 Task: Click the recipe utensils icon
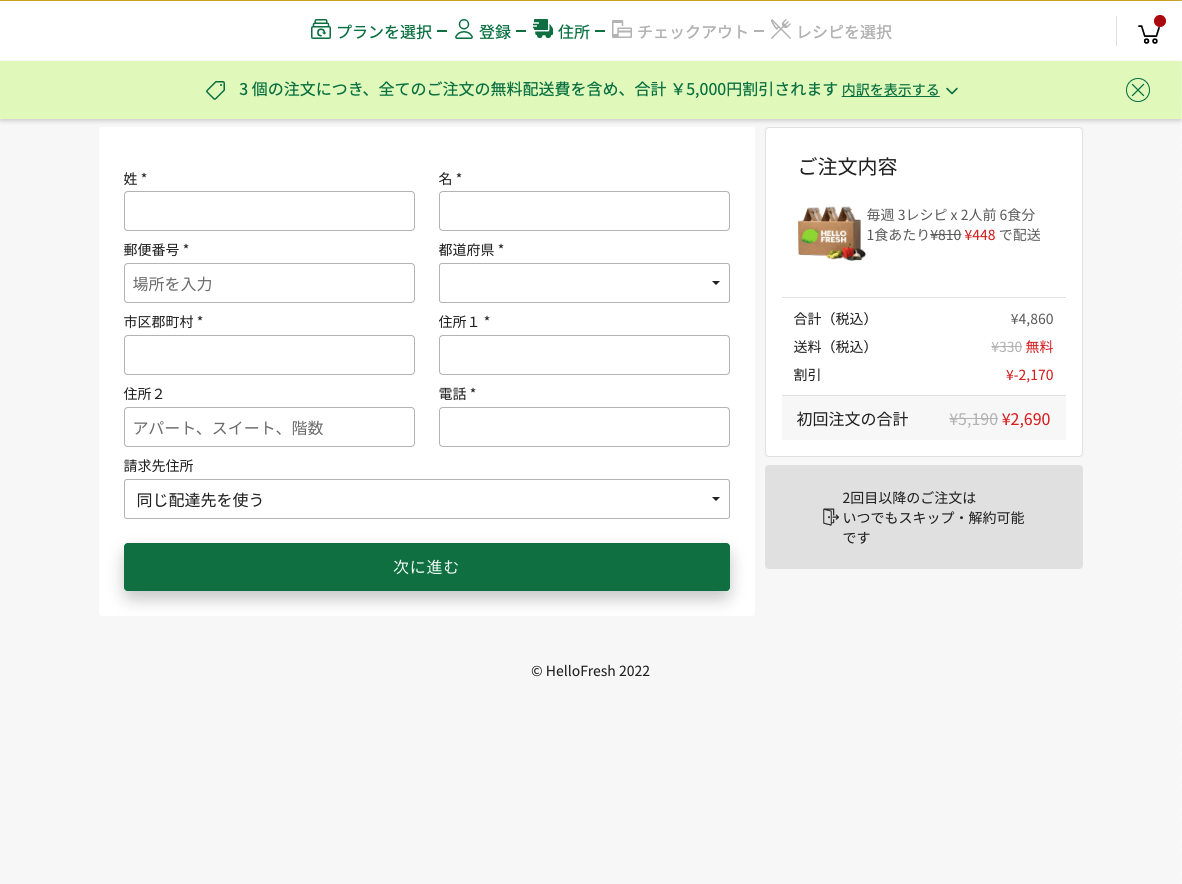coord(780,29)
